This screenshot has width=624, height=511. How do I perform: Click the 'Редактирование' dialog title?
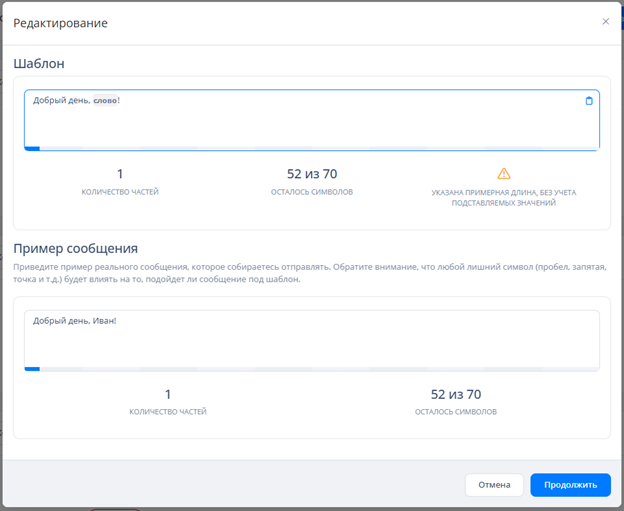[x=60, y=22]
